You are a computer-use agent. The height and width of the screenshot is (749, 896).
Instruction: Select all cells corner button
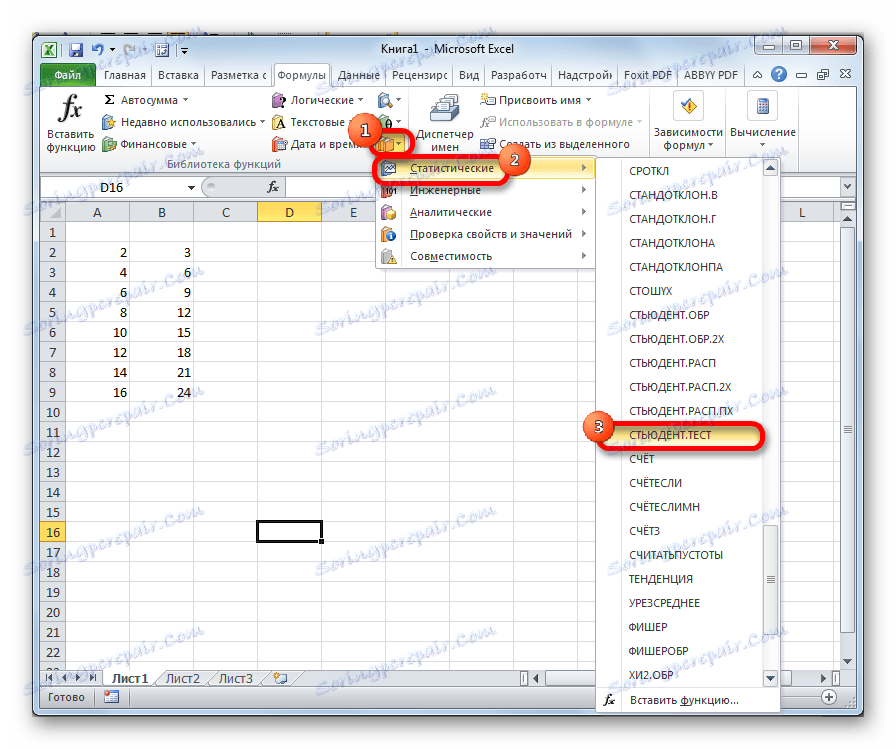point(53,213)
